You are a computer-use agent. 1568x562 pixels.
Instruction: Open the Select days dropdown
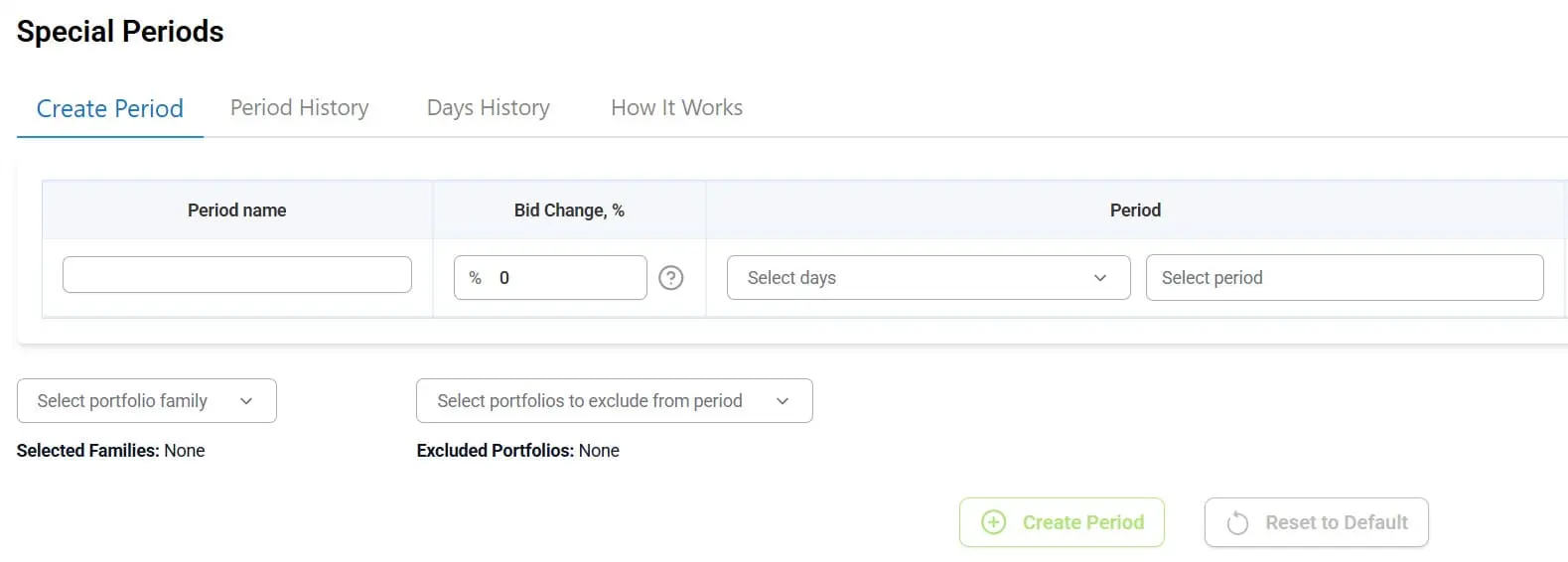coord(927,278)
